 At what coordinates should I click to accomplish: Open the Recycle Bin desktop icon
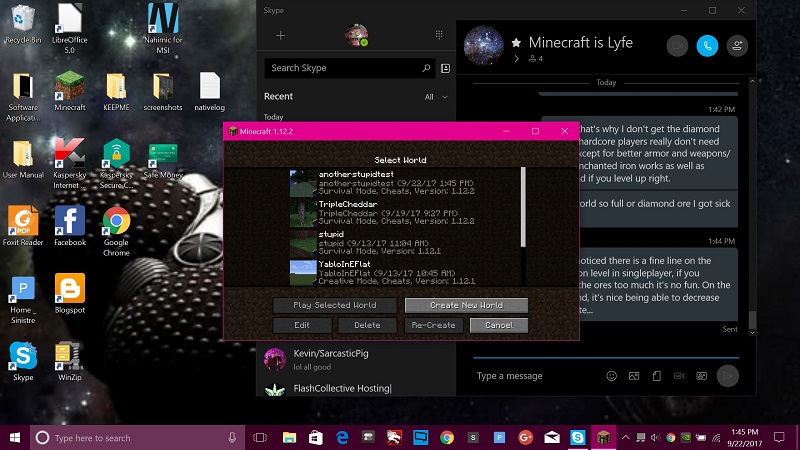pos(22,24)
